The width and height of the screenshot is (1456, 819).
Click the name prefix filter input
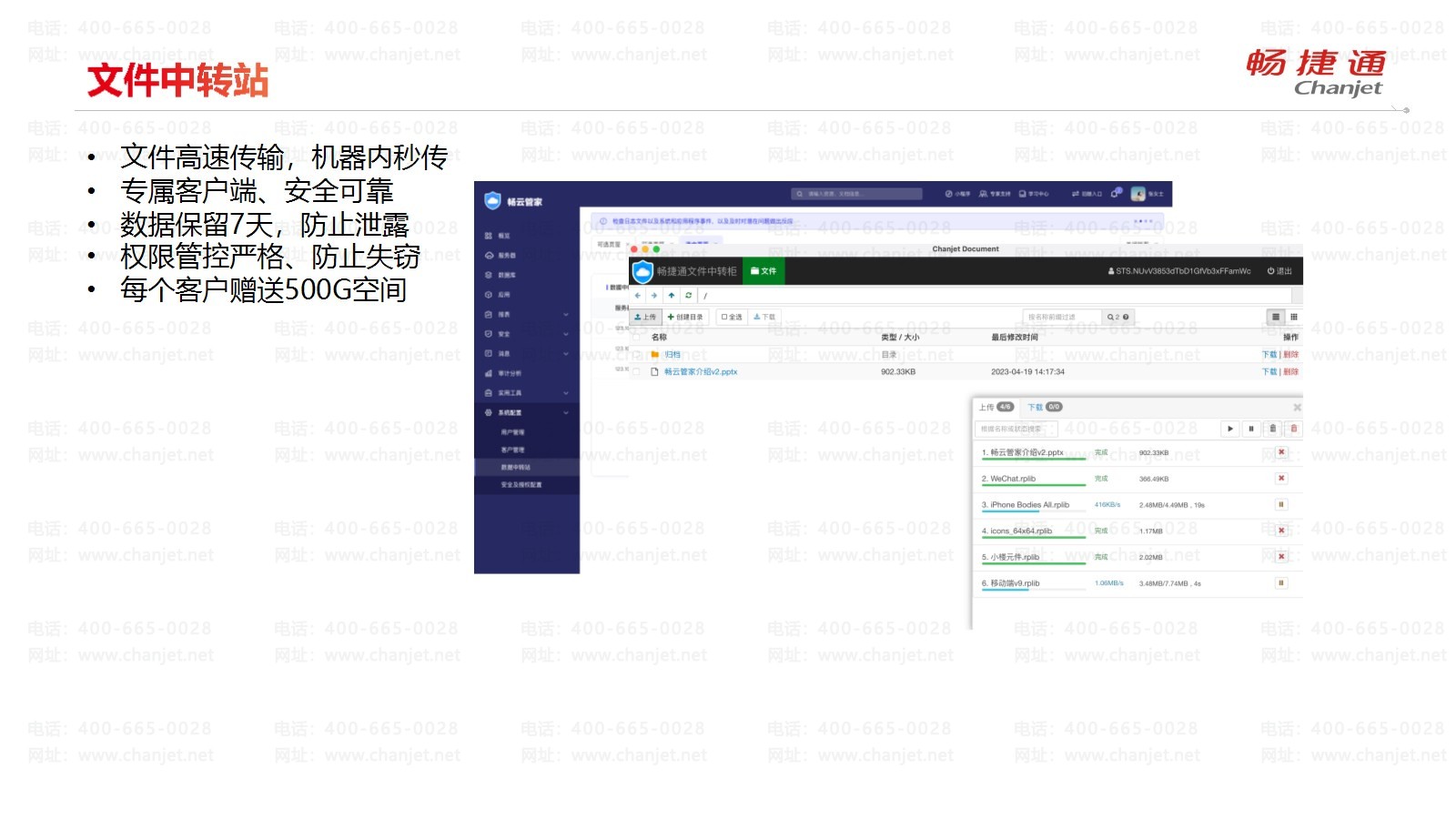click(x=1063, y=318)
